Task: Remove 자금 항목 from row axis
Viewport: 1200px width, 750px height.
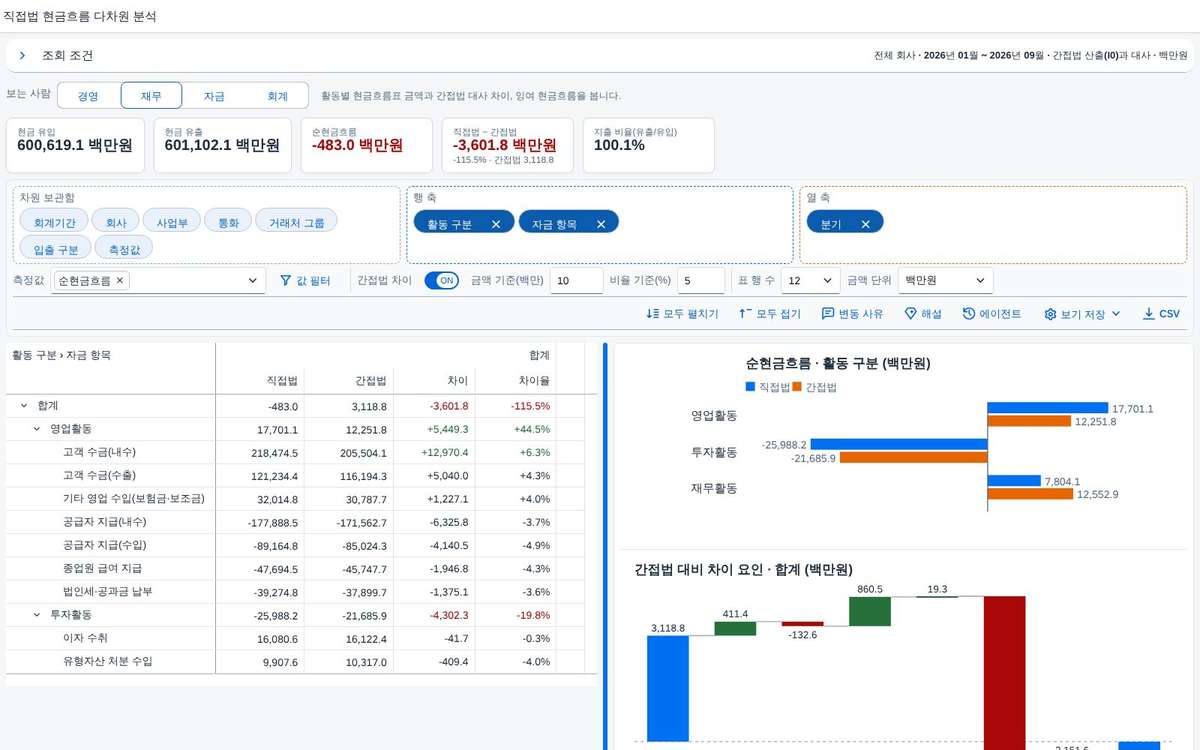Action: pyautogui.click(x=601, y=224)
